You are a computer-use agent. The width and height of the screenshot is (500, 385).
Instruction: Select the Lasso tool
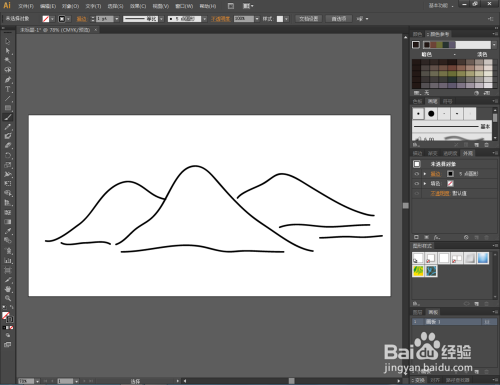[8, 70]
